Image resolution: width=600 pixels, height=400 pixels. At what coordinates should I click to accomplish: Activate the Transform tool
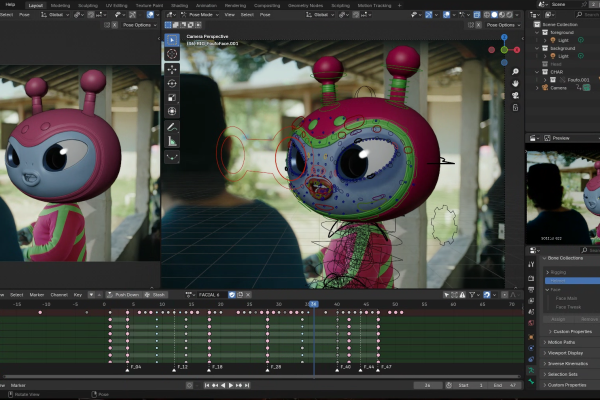pos(172,111)
